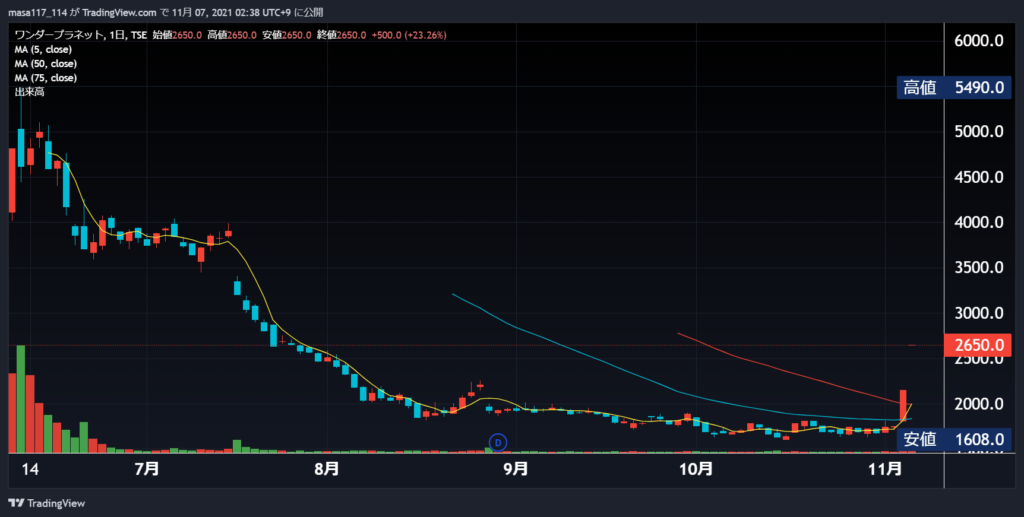This screenshot has height=517, width=1024.
Task: Click the 7月 label on time axis
Action: [x=147, y=469]
